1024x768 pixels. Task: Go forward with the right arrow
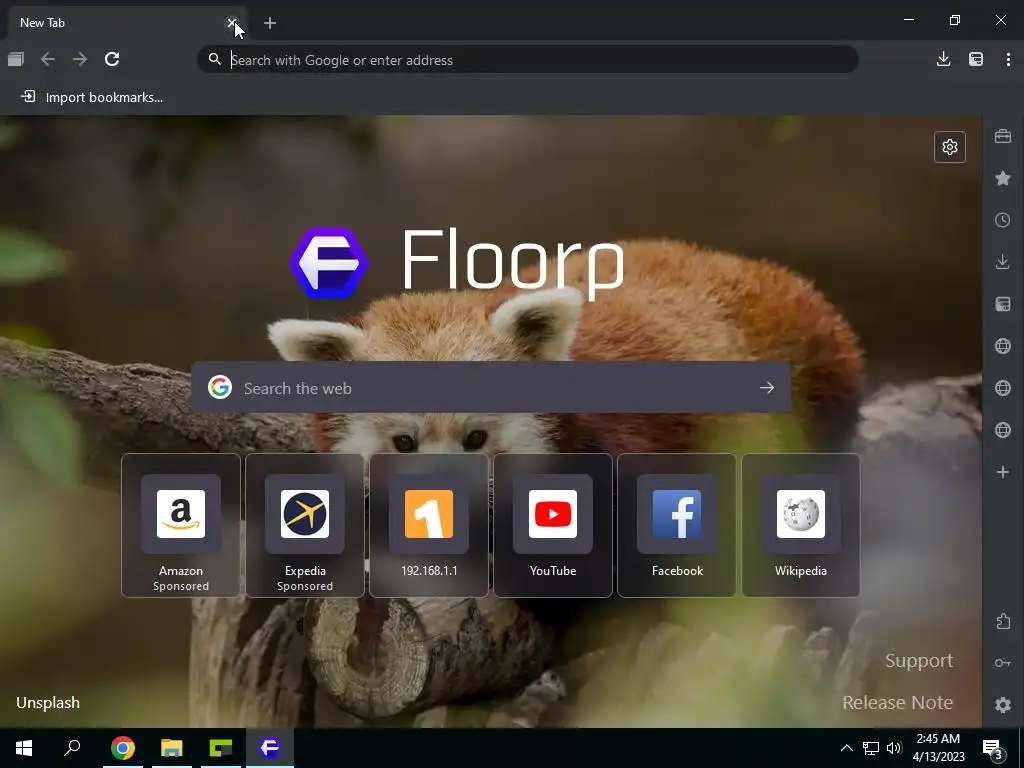pos(80,59)
